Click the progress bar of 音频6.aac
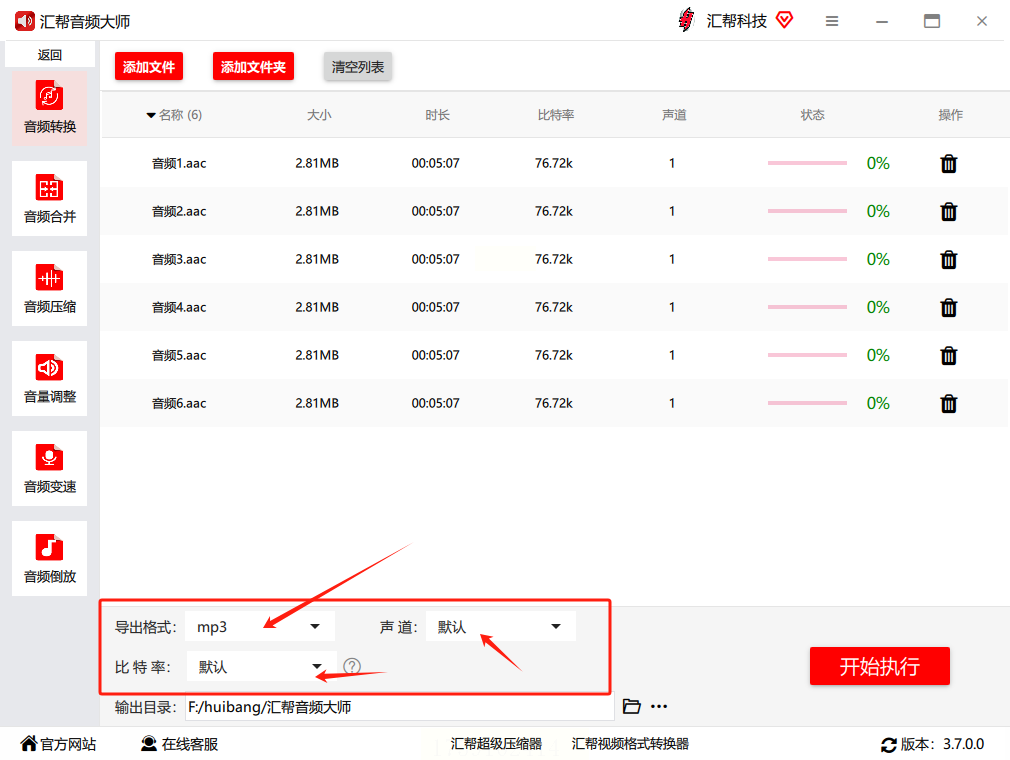Screen dimensions: 1010x760 pos(807,403)
